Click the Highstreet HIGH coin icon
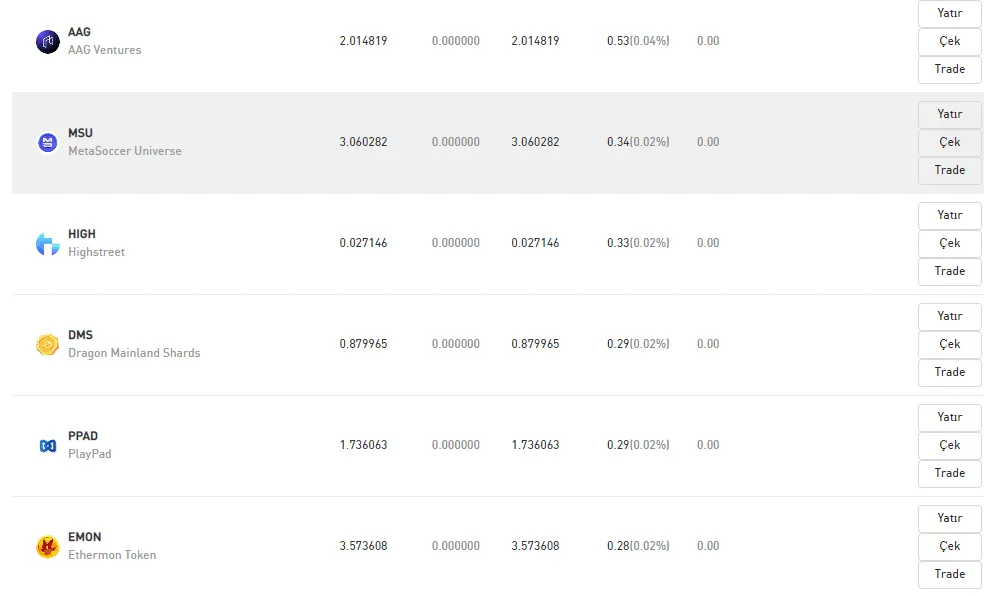This screenshot has height=596, width=984. [x=48, y=244]
